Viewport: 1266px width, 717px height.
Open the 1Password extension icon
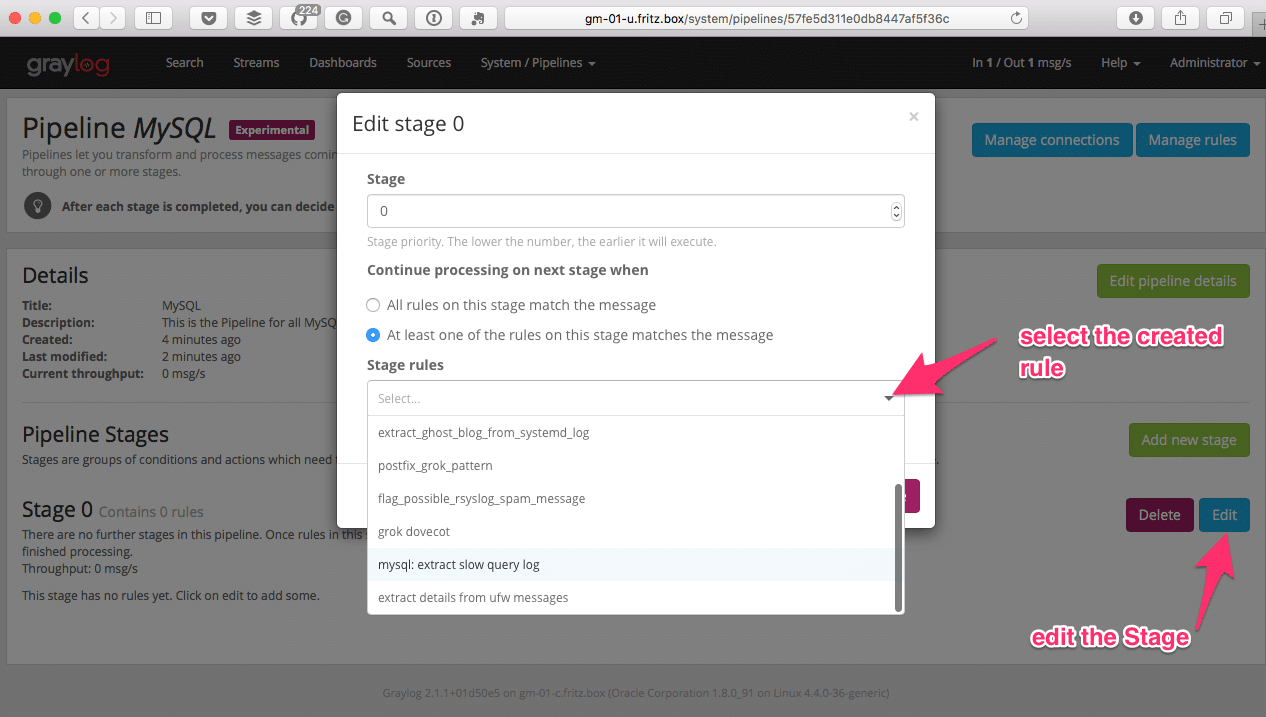point(433,18)
